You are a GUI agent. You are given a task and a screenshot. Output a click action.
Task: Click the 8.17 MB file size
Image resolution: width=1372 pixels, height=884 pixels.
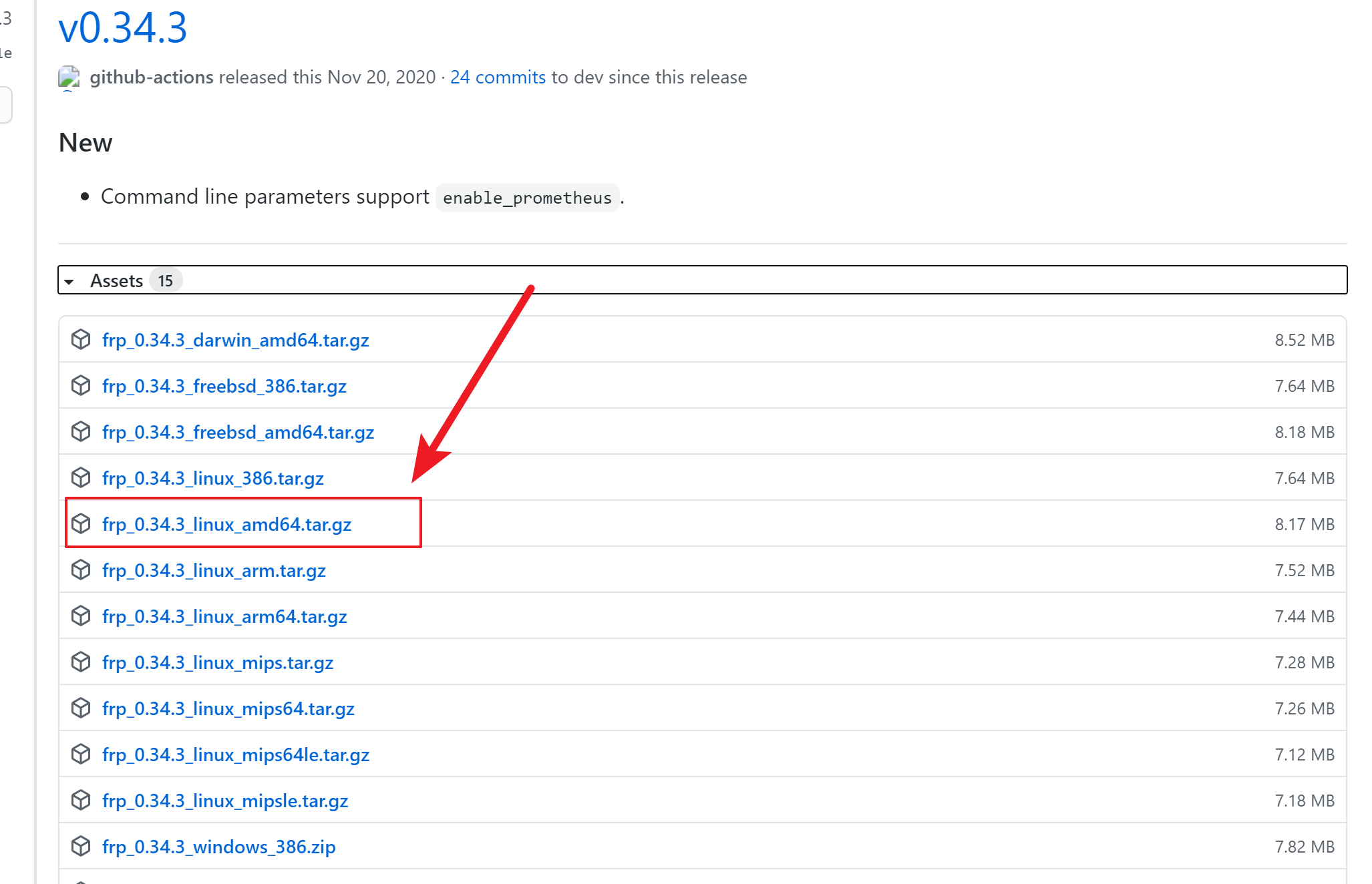pyautogui.click(x=1304, y=524)
